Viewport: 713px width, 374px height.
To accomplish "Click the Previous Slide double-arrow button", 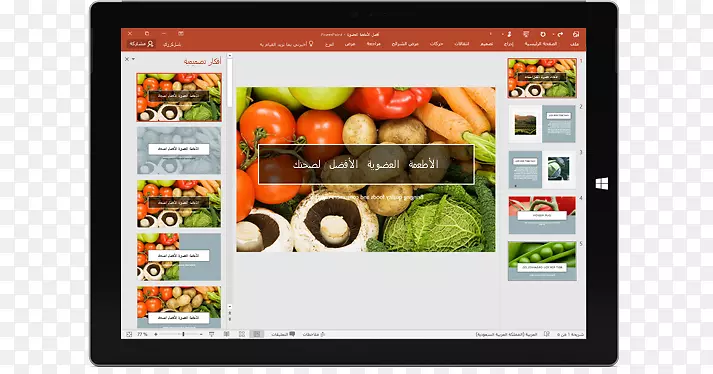I will [230, 313].
